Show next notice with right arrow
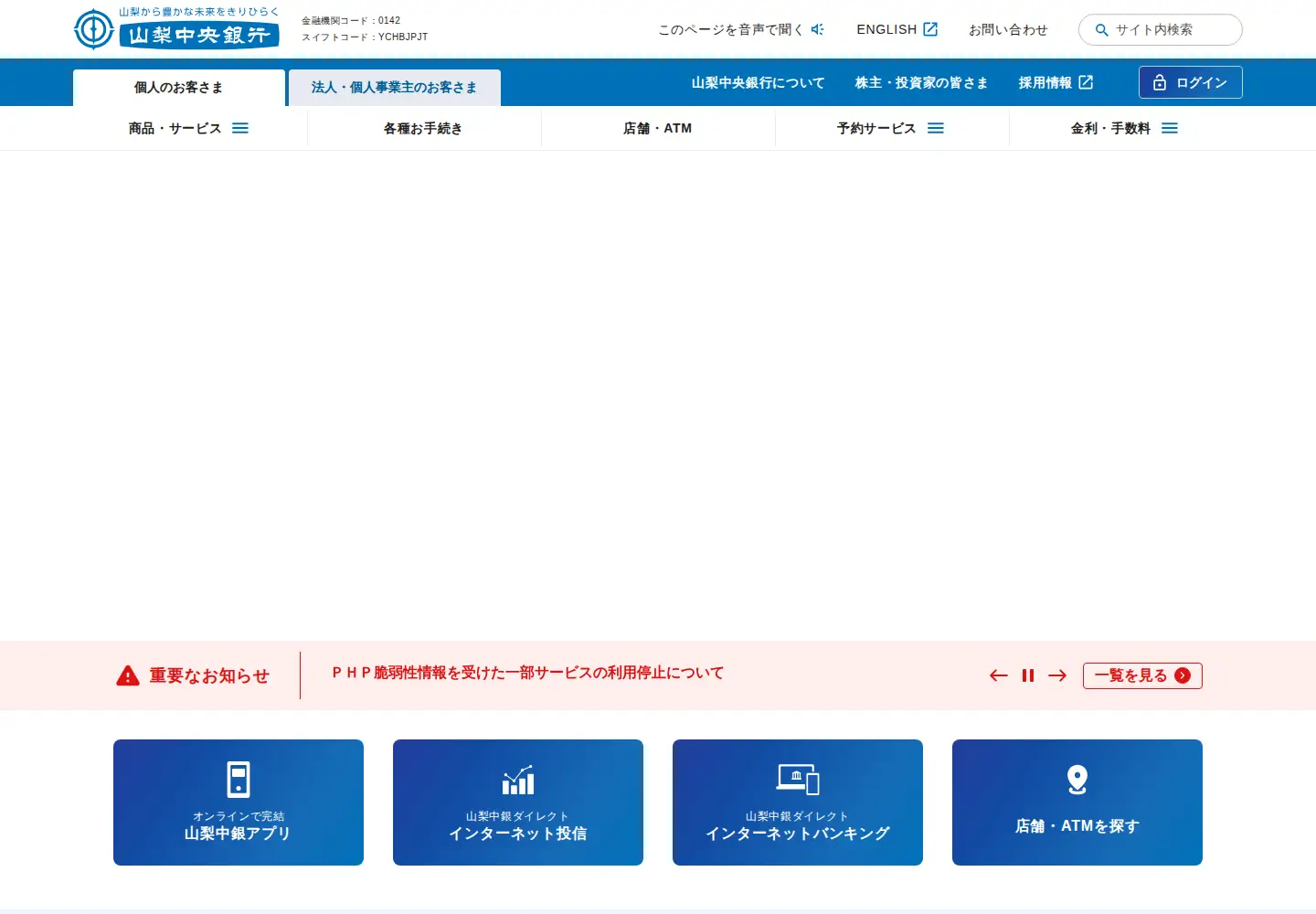The image size is (1316, 914). pos(1057,675)
